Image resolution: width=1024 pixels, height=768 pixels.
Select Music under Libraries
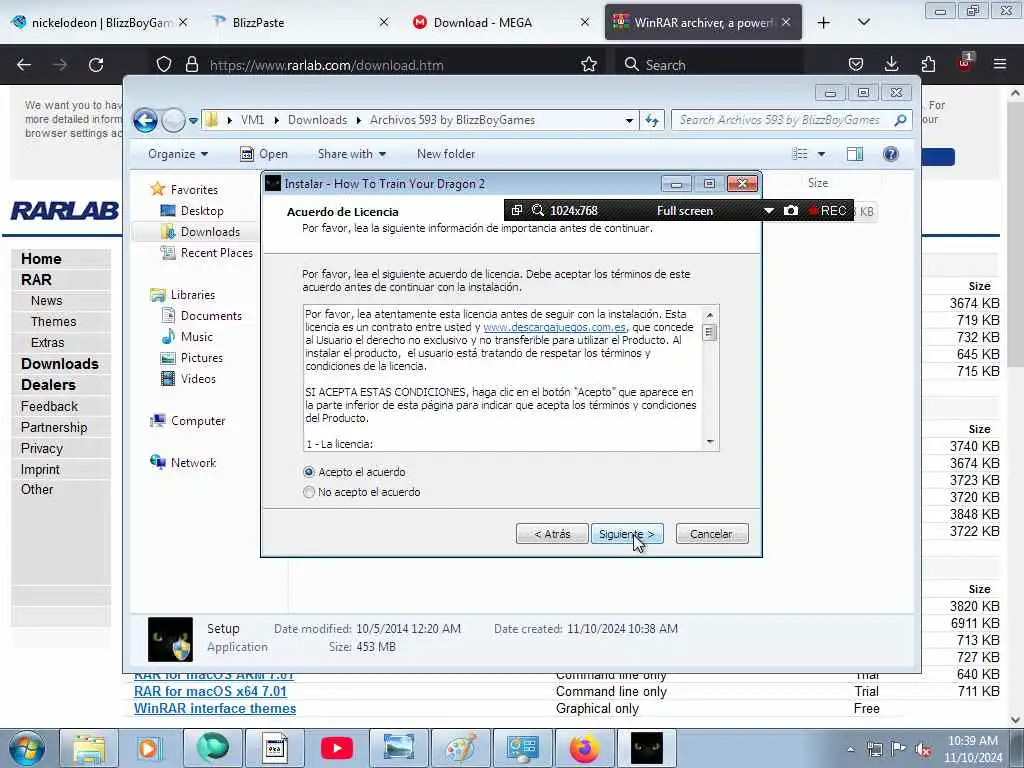pos(197,337)
